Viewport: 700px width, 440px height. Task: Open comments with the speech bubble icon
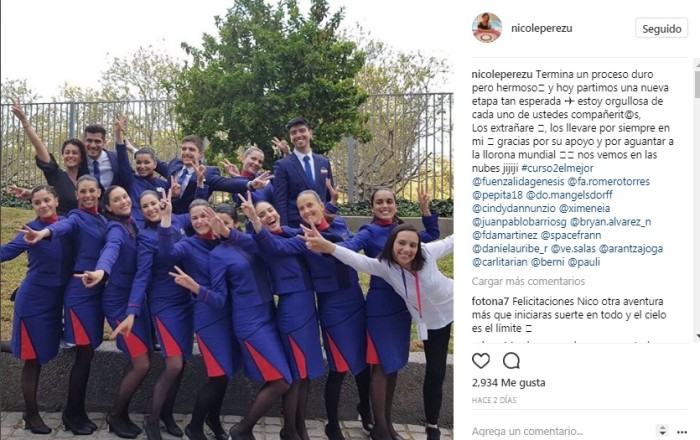point(511,361)
